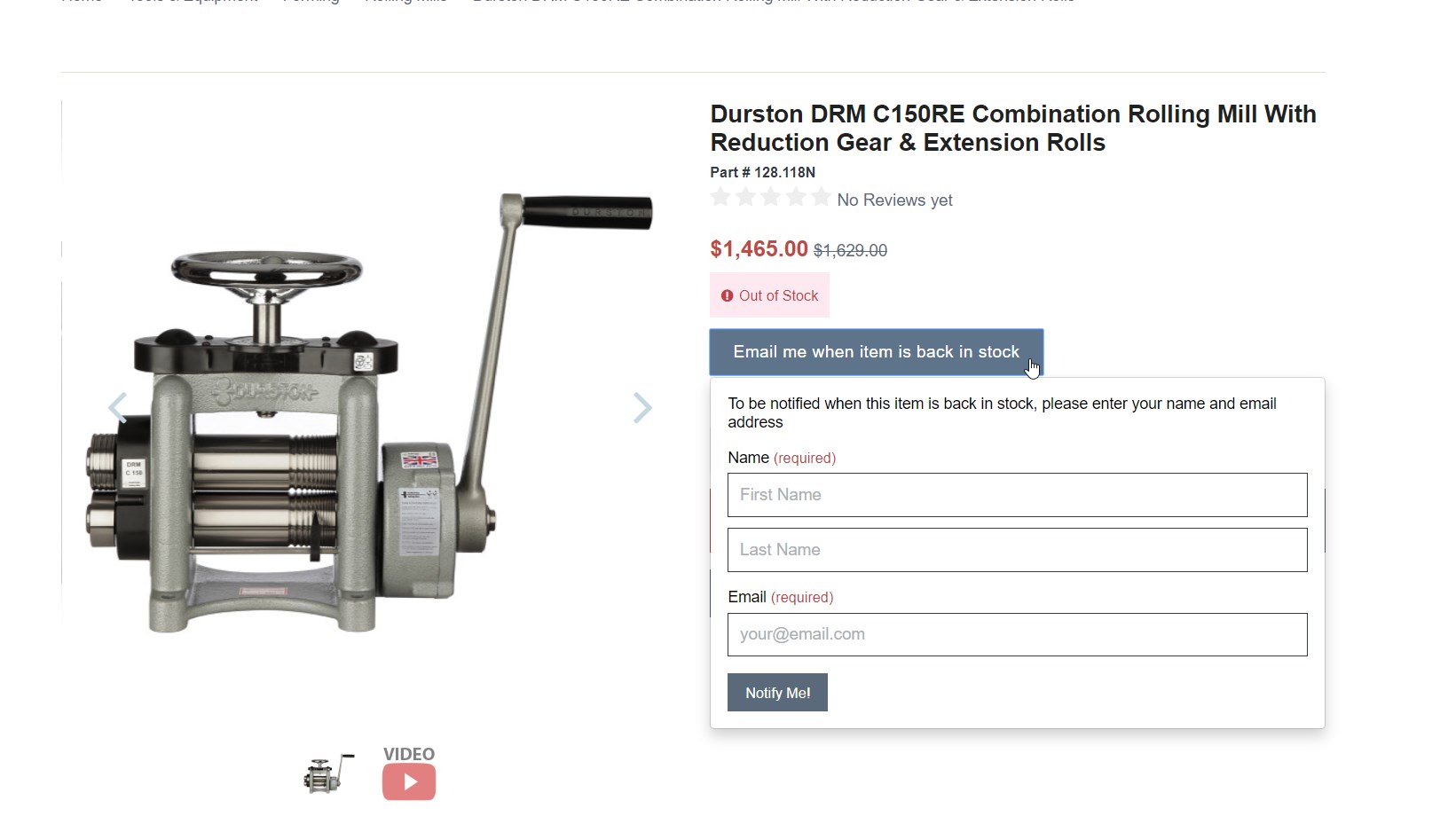This screenshot has width=1448, height=840.
Task: Select the rolling mill thumbnail image
Action: [328, 773]
